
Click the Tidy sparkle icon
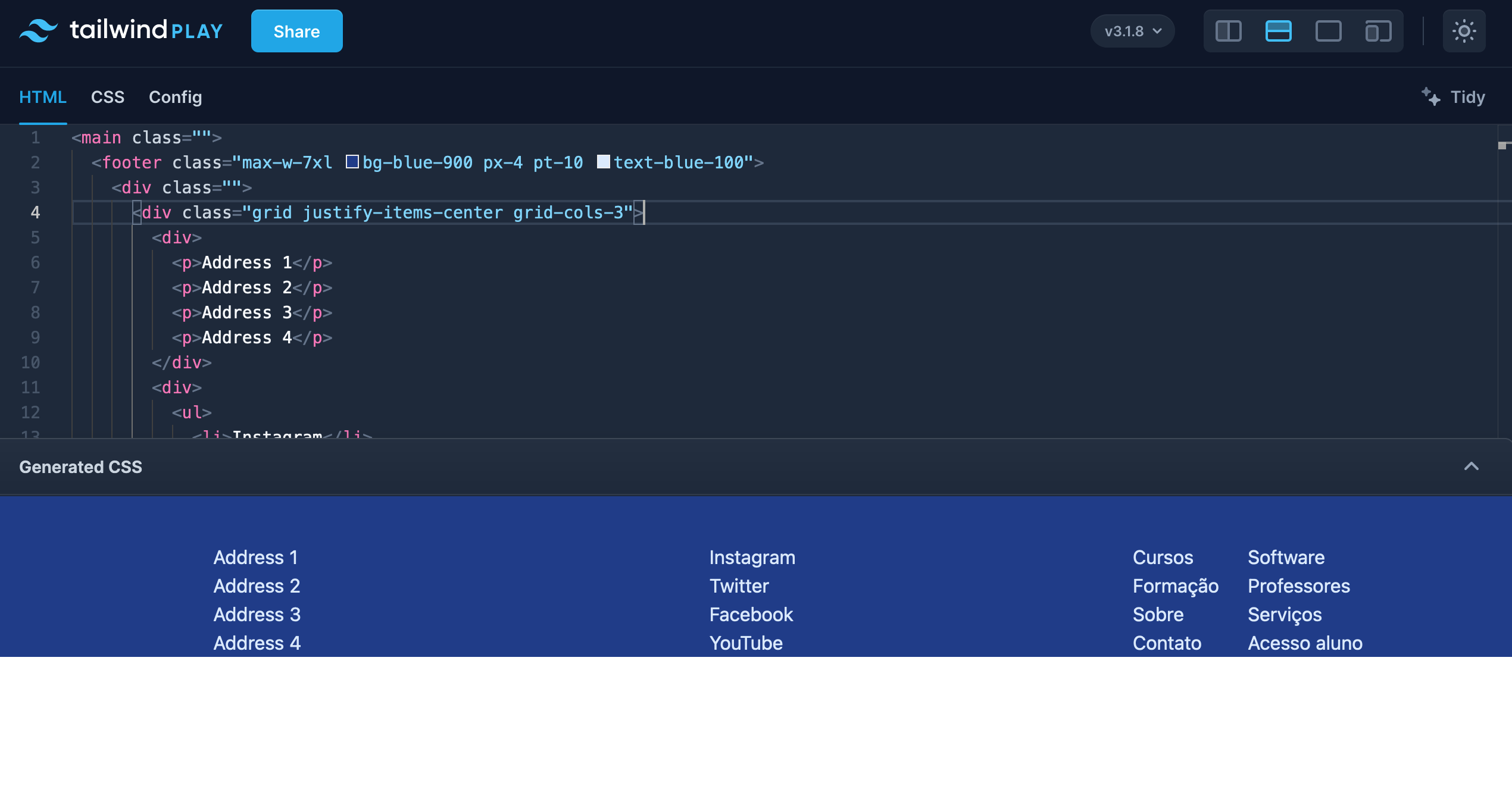1431,96
